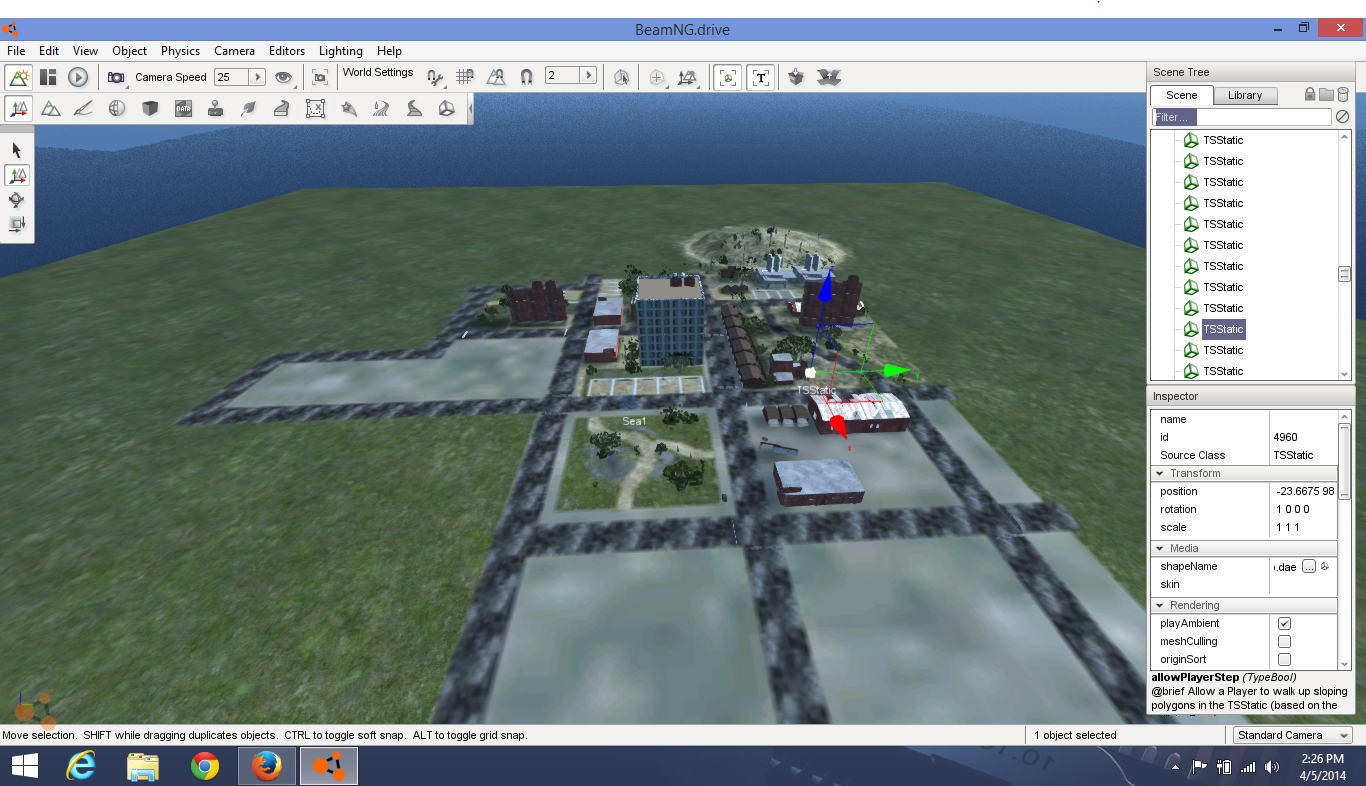Open the Lighting menu
Viewport: 1366px width, 786px height.
[x=341, y=51]
